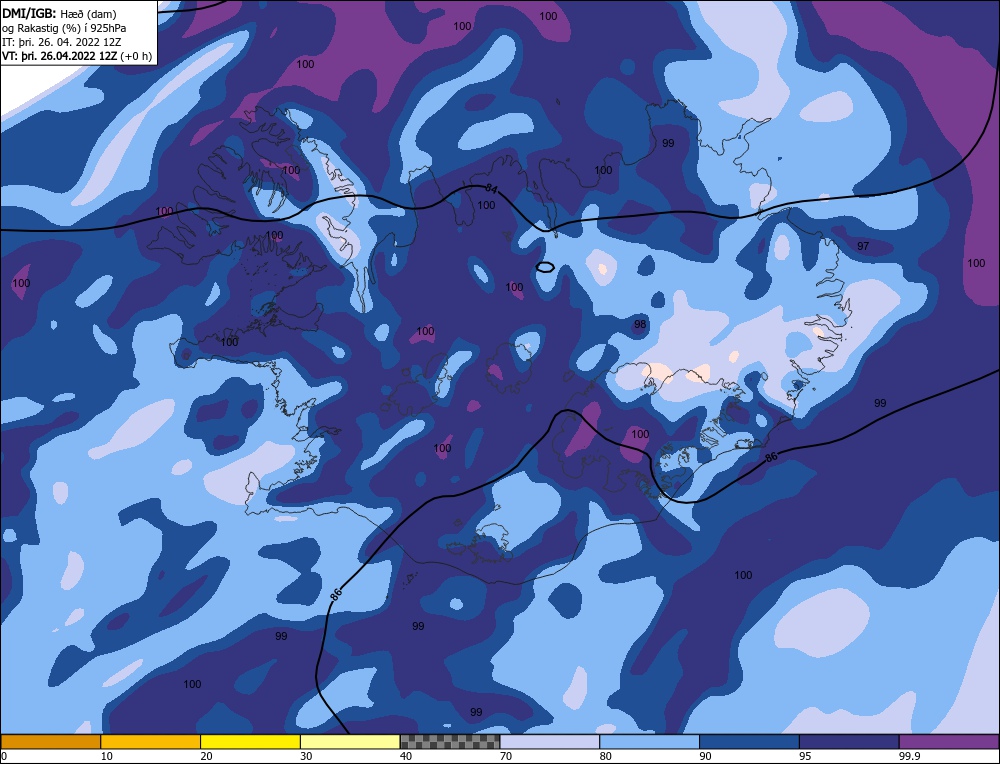
Task: Click the bright yellow 20–30 legend swatch
Action: (250, 742)
